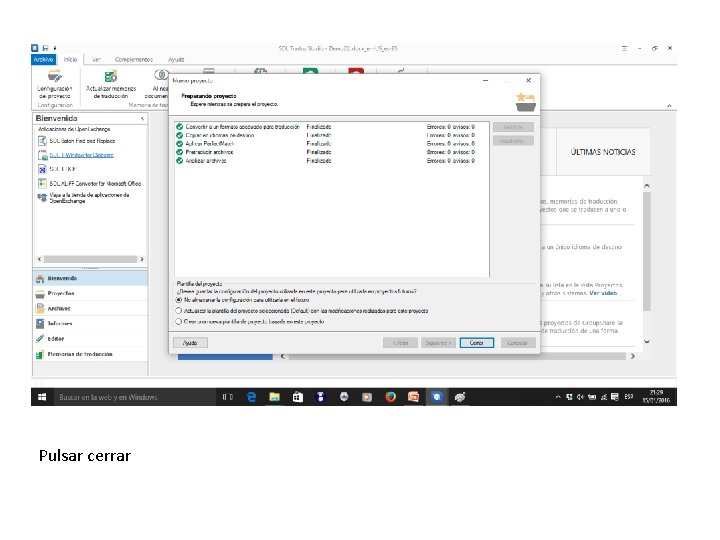The image size is (720, 540).
Task: Open the Archivo tab
Action: pos(44,60)
